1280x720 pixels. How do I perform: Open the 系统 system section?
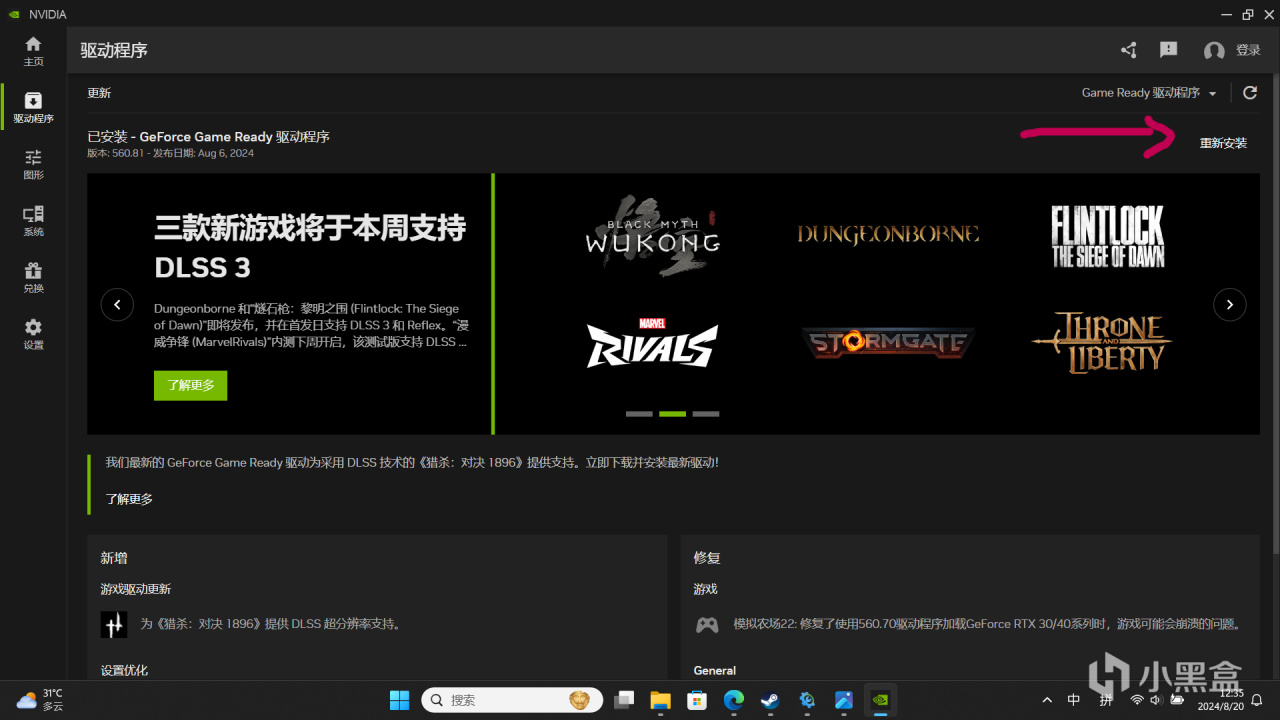tap(33, 221)
